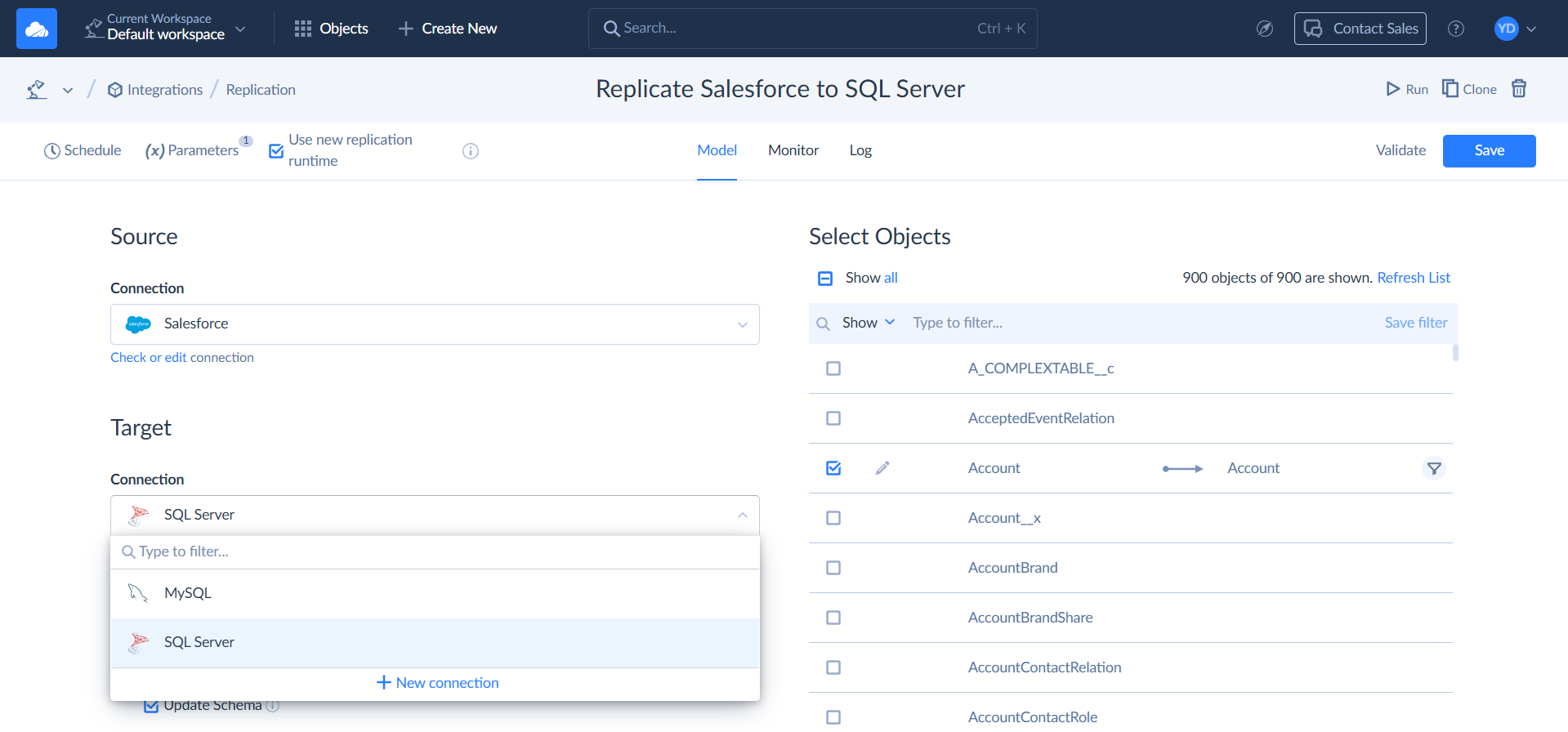The width and height of the screenshot is (1568, 732).
Task: Check the Account__x checkbox
Action: coord(833,518)
